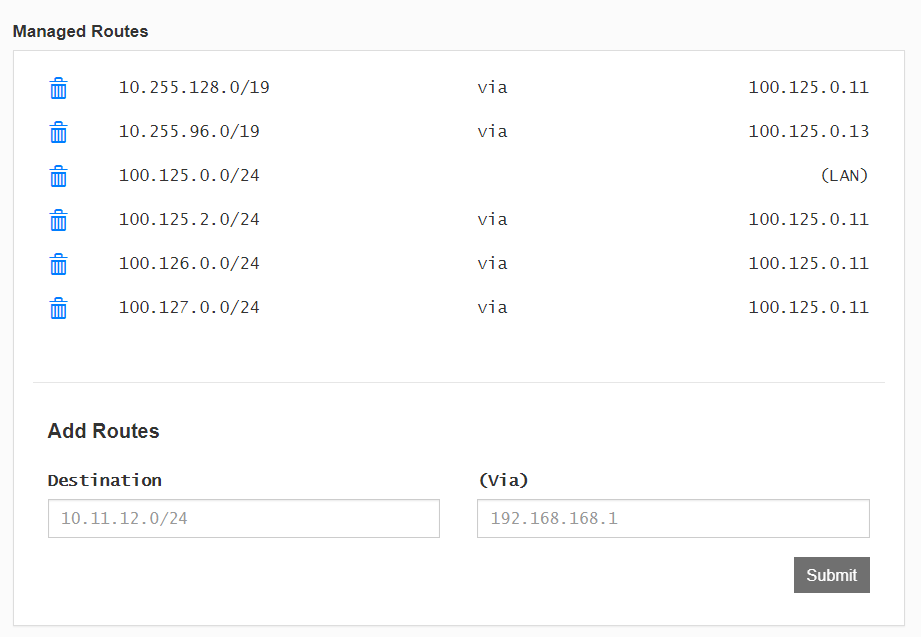Image resolution: width=921 pixels, height=637 pixels.
Task: Delete the 10.255.128.0/19 route
Action: click(58, 88)
